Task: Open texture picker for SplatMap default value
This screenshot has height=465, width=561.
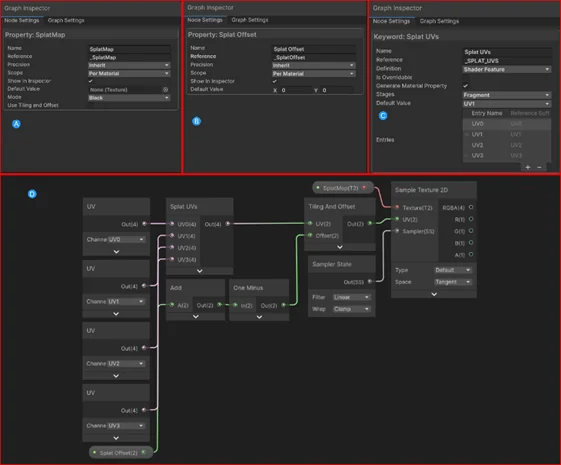Action: coord(166,90)
